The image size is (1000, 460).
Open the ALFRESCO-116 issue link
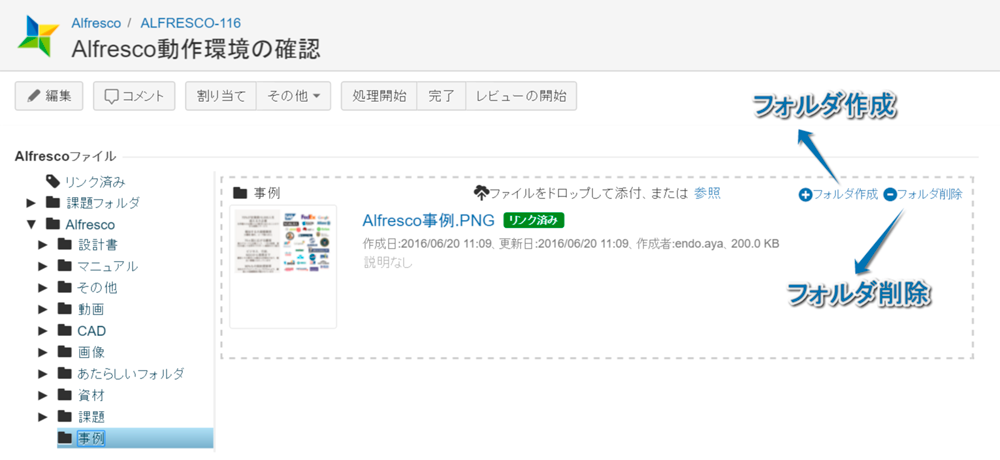tap(190, 23)
